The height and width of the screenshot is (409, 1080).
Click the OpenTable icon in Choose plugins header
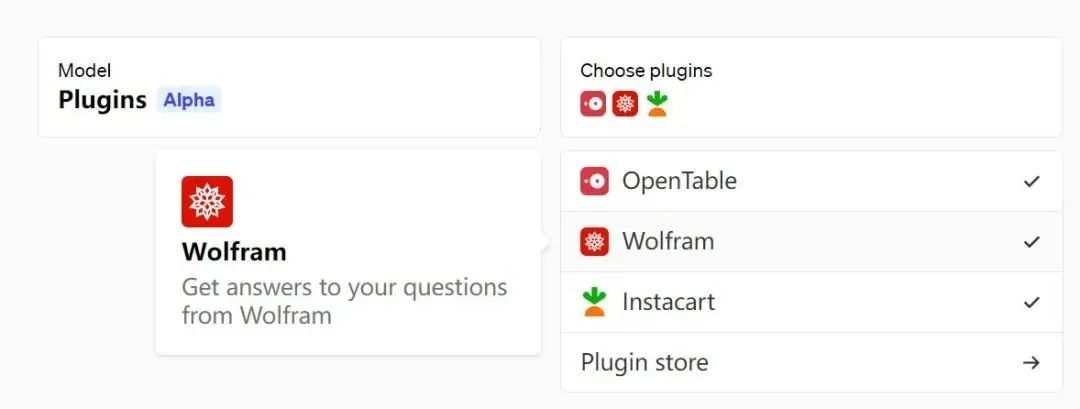click(x=593, y=104)
